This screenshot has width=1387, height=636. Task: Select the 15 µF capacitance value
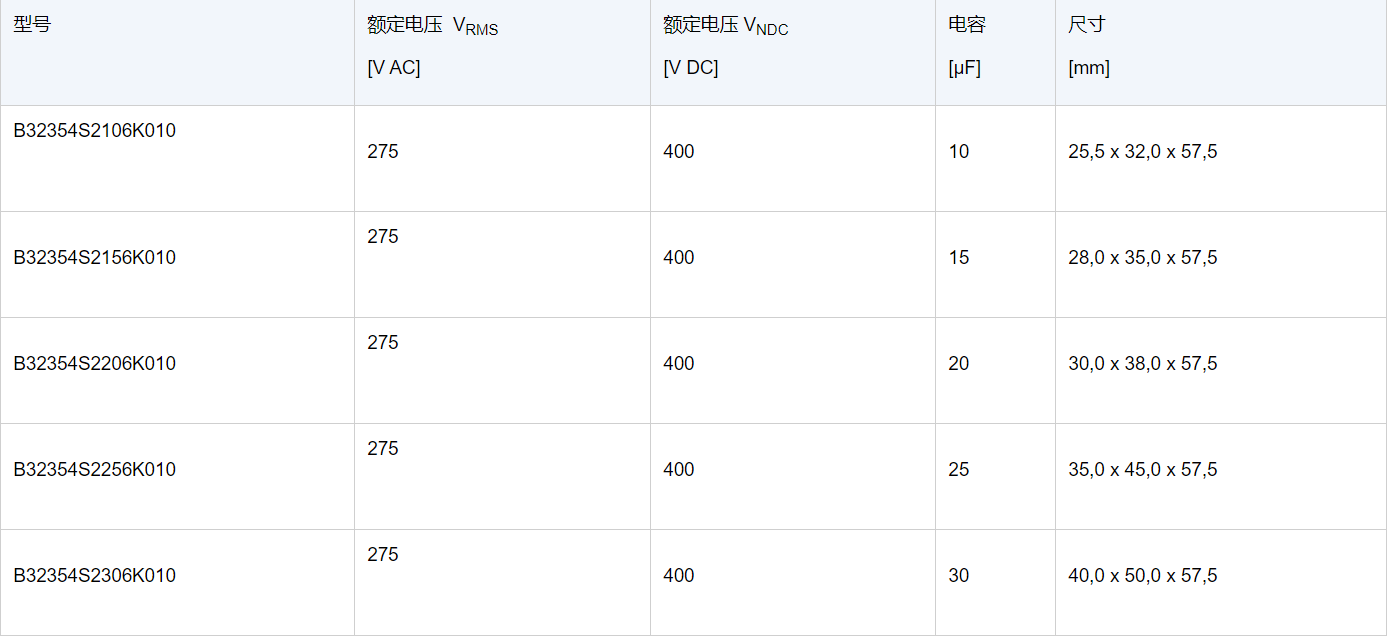(x=959, y=258)
